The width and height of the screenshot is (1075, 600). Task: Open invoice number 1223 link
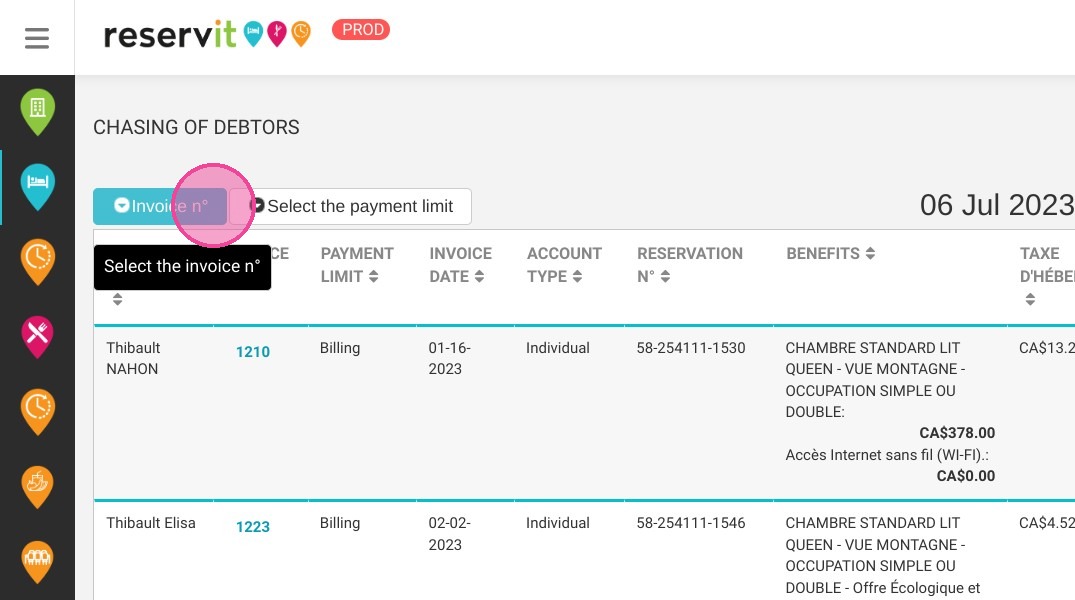[253, 527]
